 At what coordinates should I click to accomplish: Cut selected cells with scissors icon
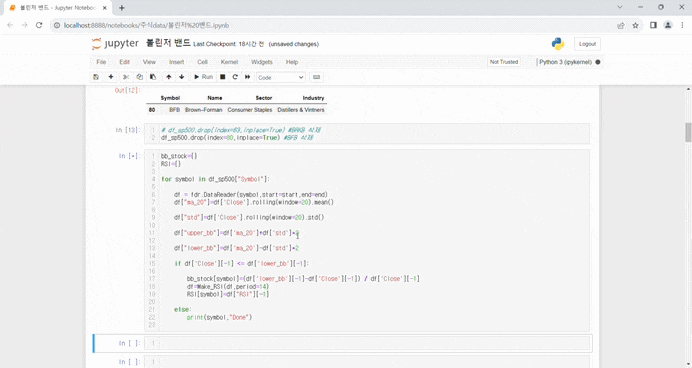tap(126, 77)
